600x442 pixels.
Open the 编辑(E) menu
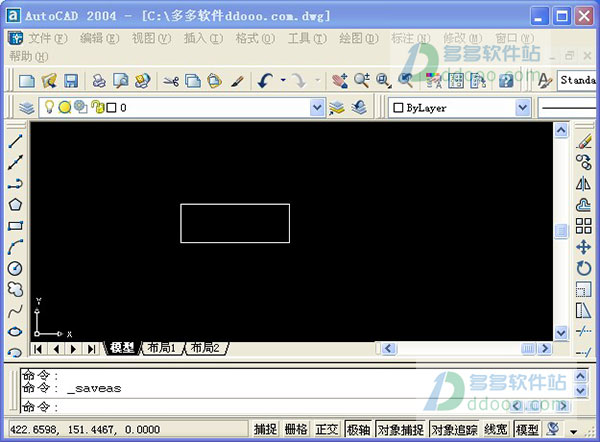pos(99,38)
